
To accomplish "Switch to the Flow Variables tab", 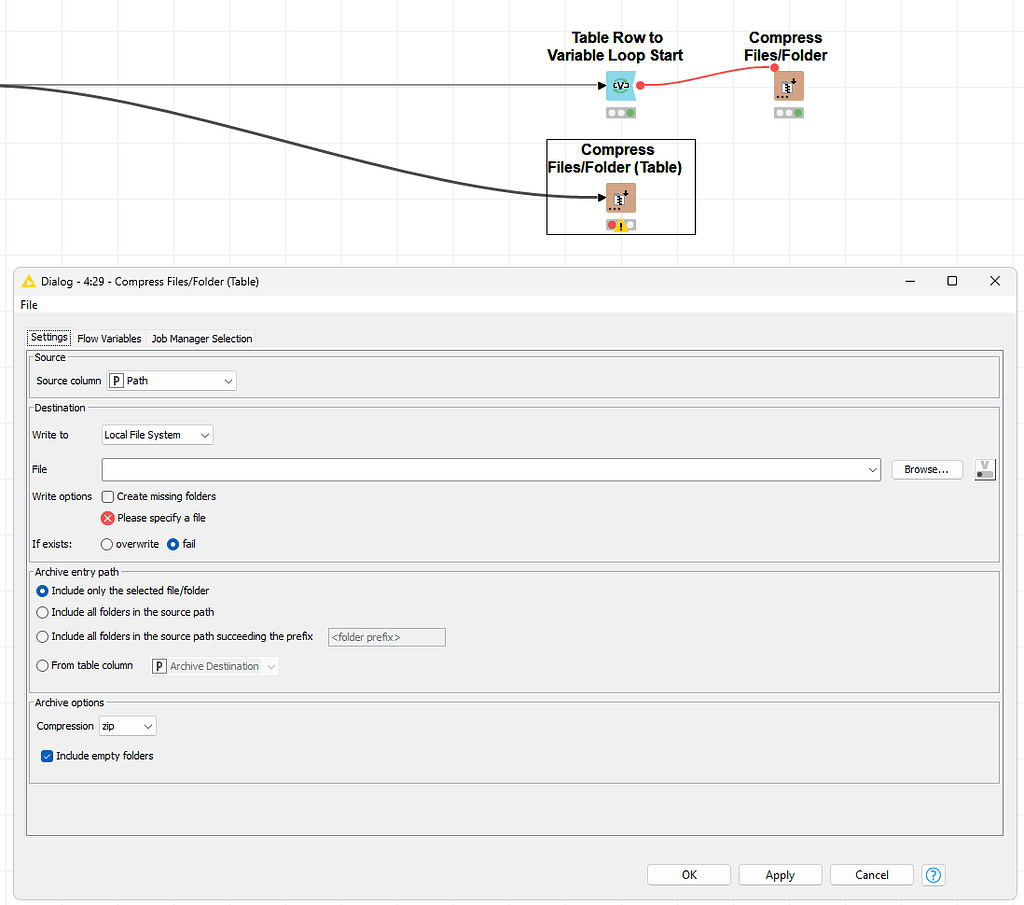I will coord(109,338).
